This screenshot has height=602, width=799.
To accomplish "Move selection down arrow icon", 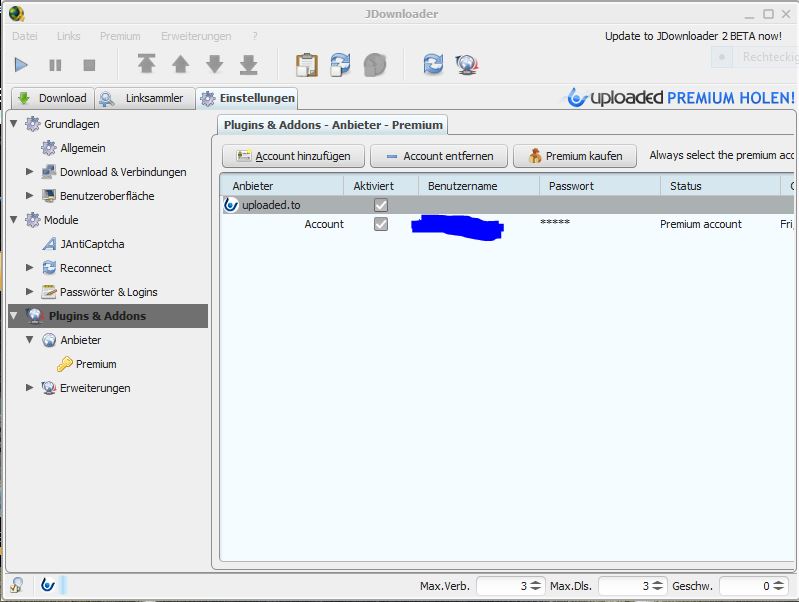I will 215,64.
